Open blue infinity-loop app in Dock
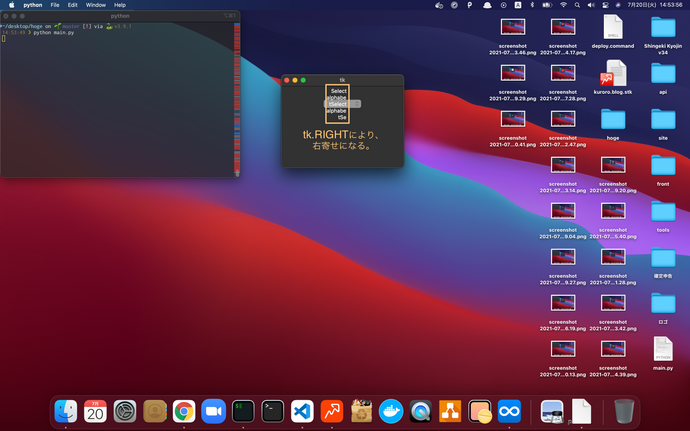Screen dimensions: 690x431 point(509,412)
